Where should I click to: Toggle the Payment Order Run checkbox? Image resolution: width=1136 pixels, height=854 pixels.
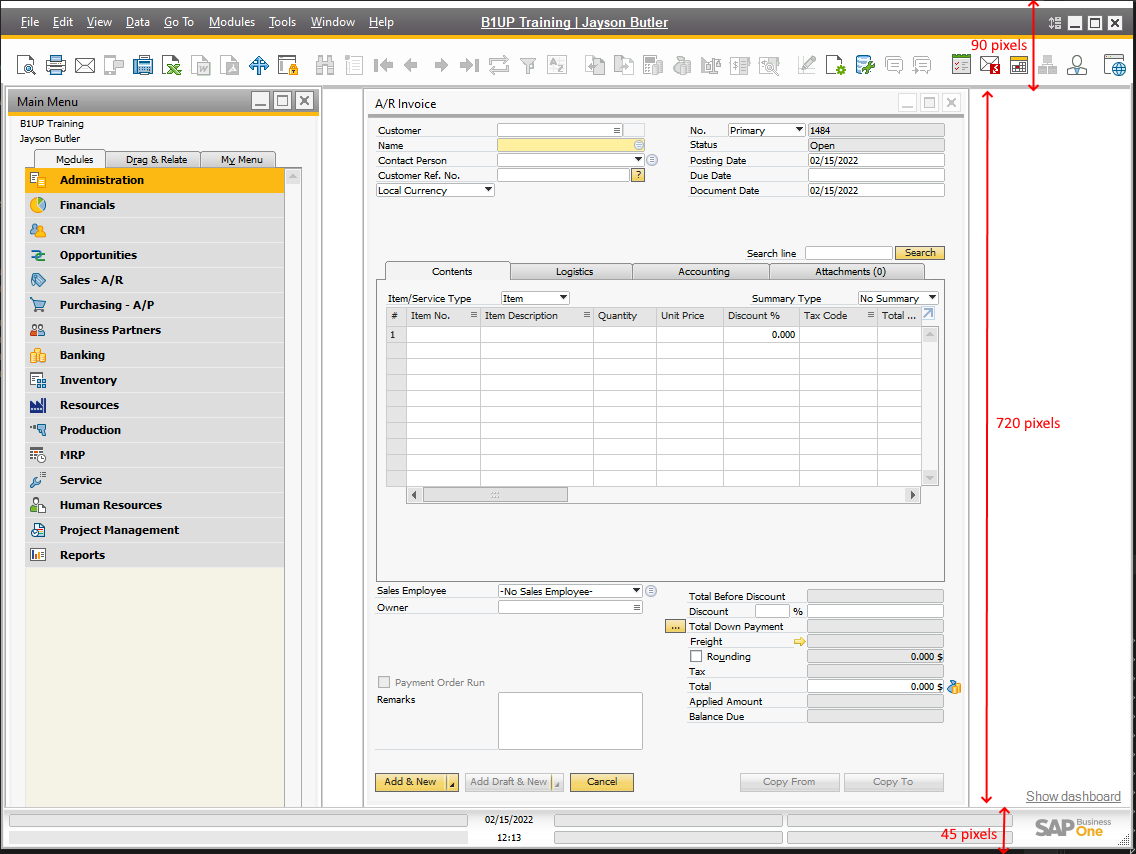click(384, 682)
